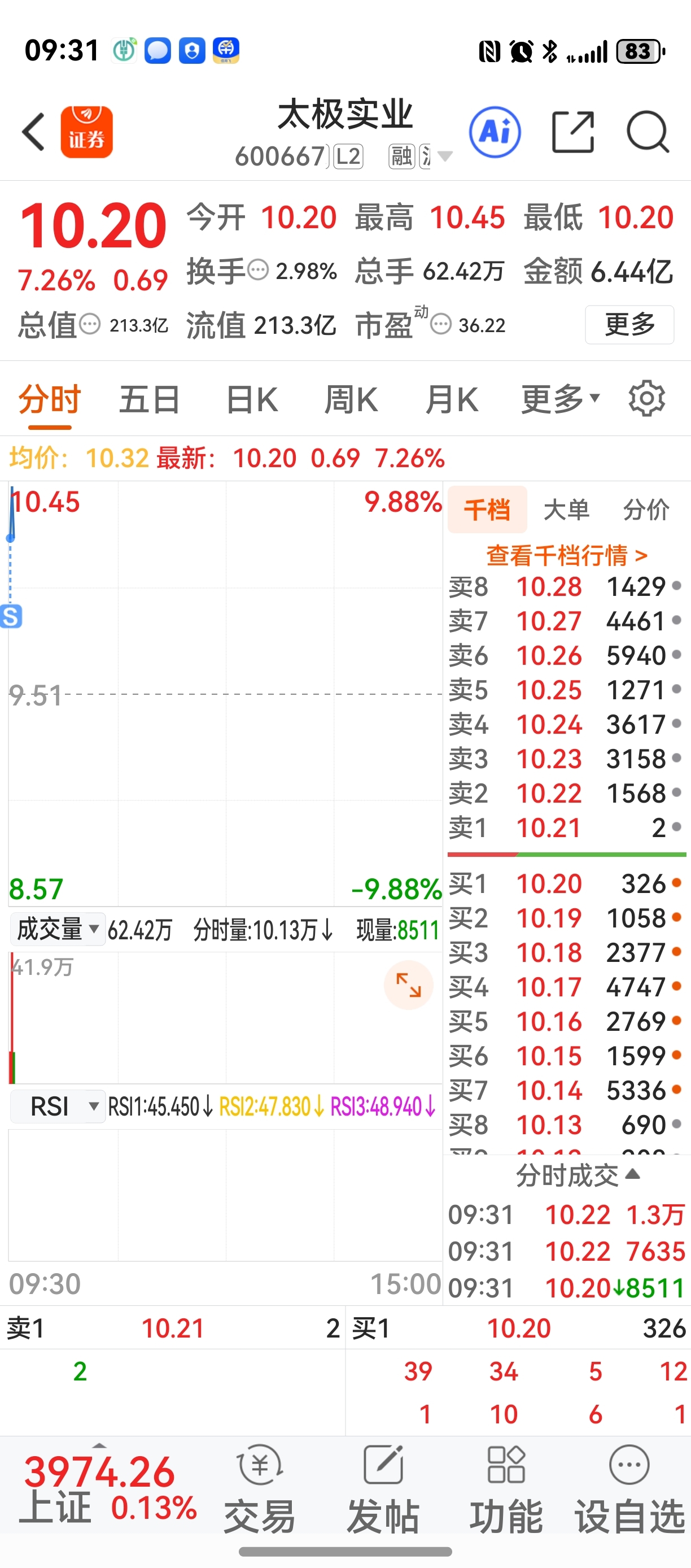Open the 功能 functions icon
691x1568 pixels.
coord(506,1489)
